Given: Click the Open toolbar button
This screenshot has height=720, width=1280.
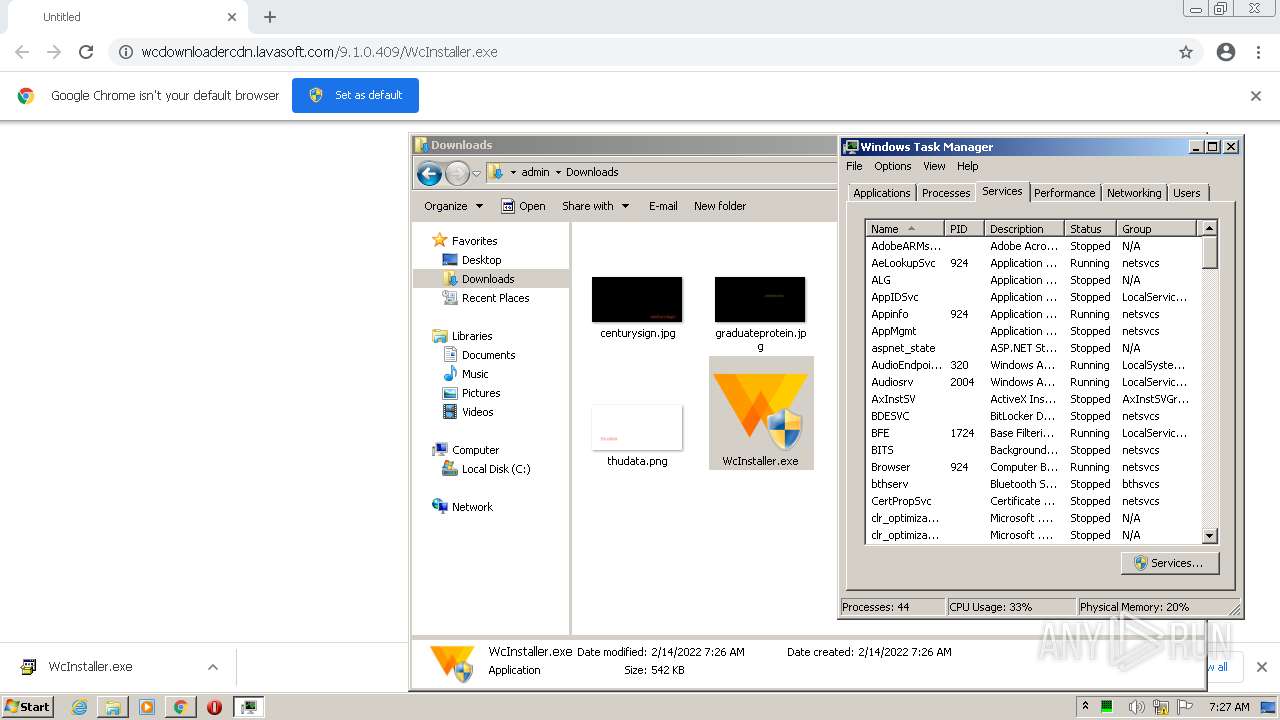Looking at the screenshot, I should pyautogui.click(x=523, y=206).
